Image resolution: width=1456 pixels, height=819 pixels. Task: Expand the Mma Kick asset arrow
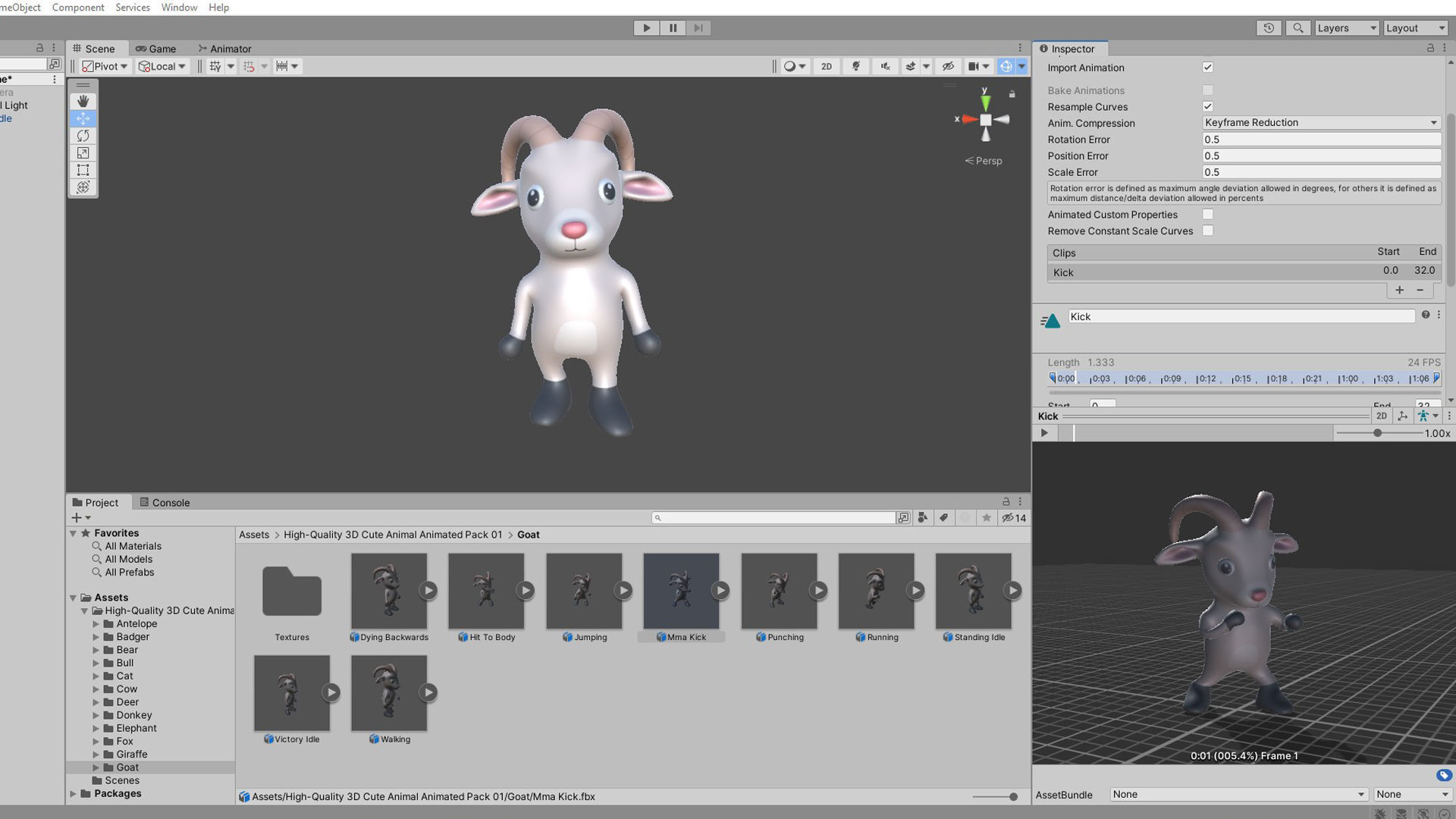tap(720, 590)
